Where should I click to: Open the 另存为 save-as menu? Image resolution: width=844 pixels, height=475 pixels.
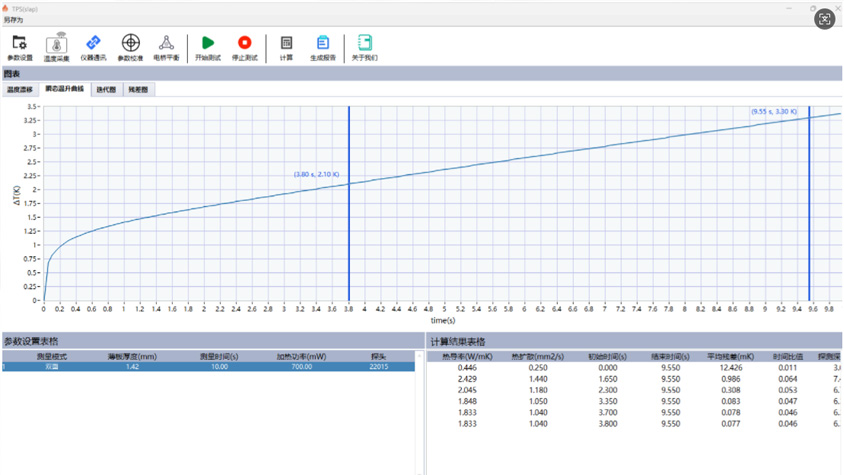click(13, 20)
